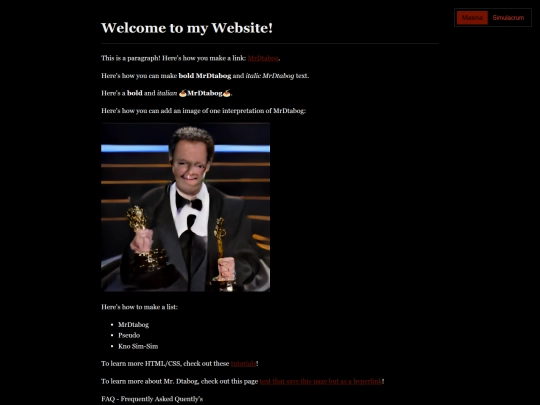Select the Miasma theme button
The height and width of the screenshot is (405, 540).
pos(472,18)
